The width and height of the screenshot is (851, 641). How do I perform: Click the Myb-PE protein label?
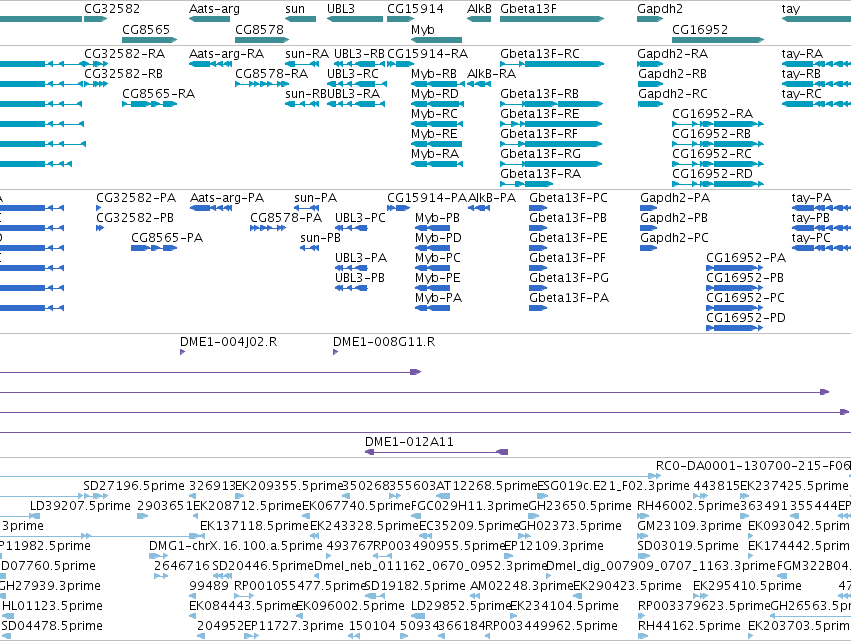438,278
